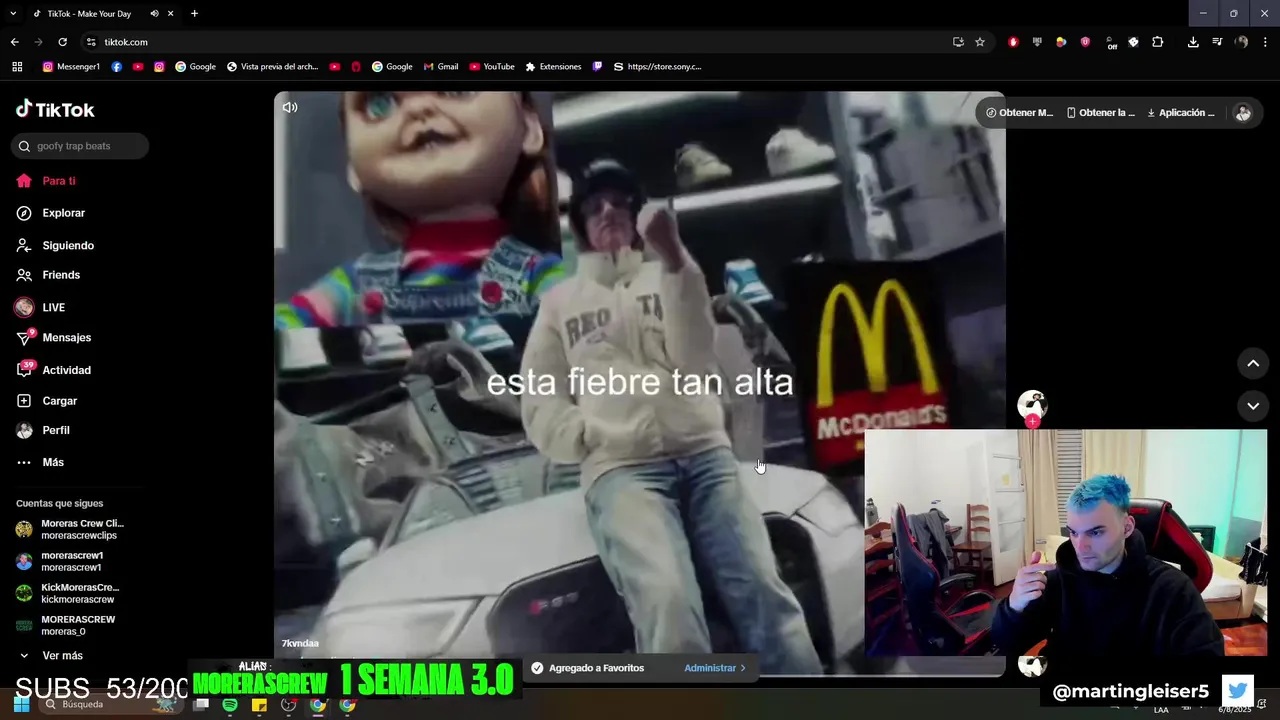Screen dimensions: 1280x720
Task: Bookmark this page with star icon
Action: coord(980,42)
